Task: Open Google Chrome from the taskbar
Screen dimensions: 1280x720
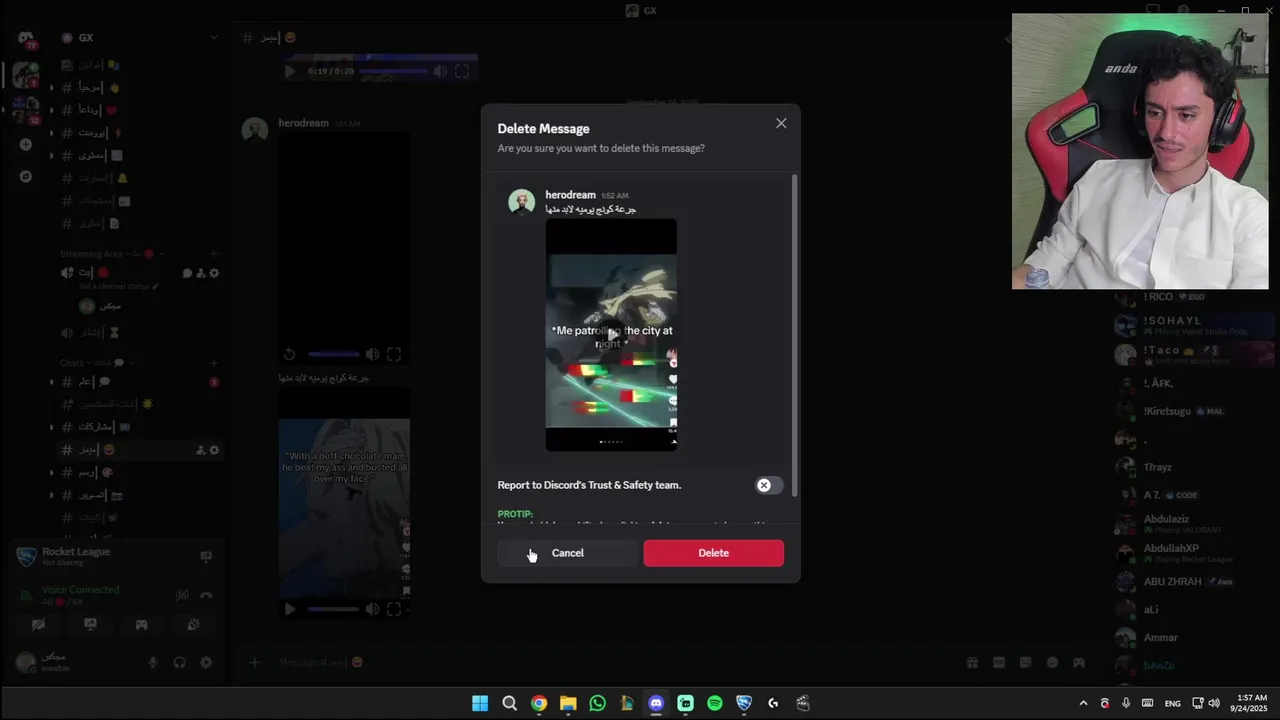Action: coord(539,703)
